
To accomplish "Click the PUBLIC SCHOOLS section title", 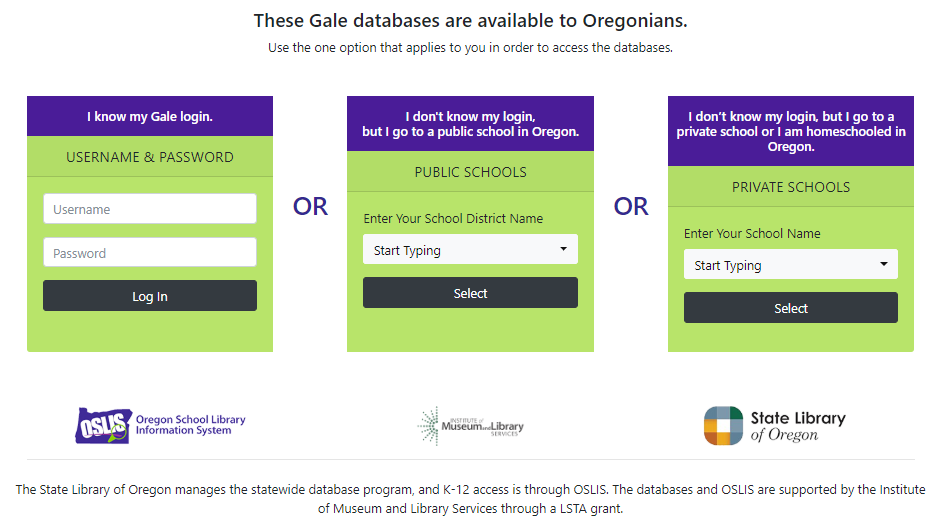I will [470, 172].
